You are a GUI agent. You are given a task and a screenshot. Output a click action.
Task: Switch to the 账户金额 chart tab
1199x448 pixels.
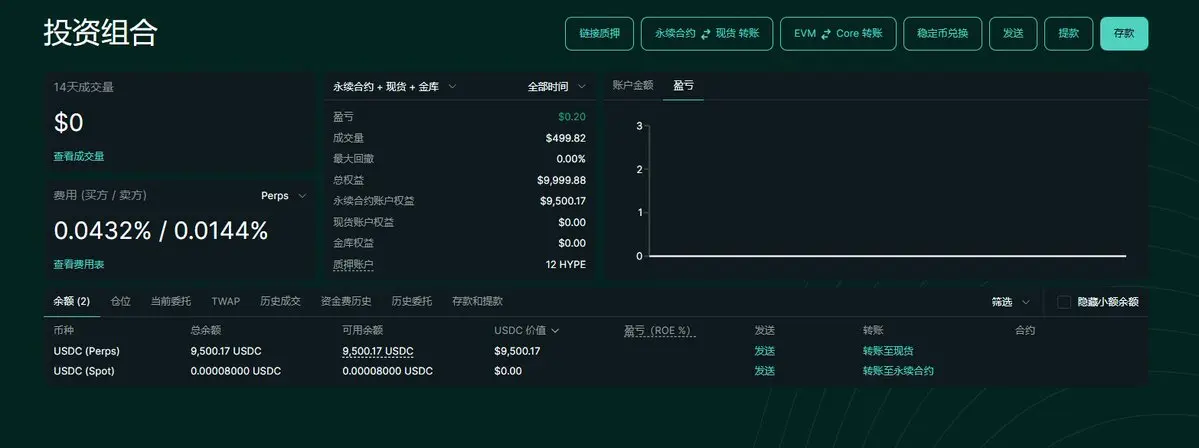pyautogui.click(x=632, y=86)
